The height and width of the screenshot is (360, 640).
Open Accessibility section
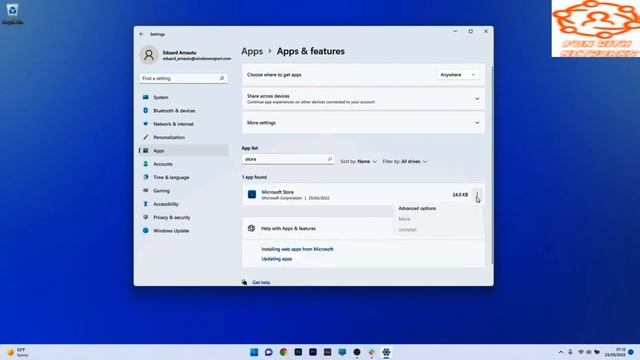click(183, 204)
